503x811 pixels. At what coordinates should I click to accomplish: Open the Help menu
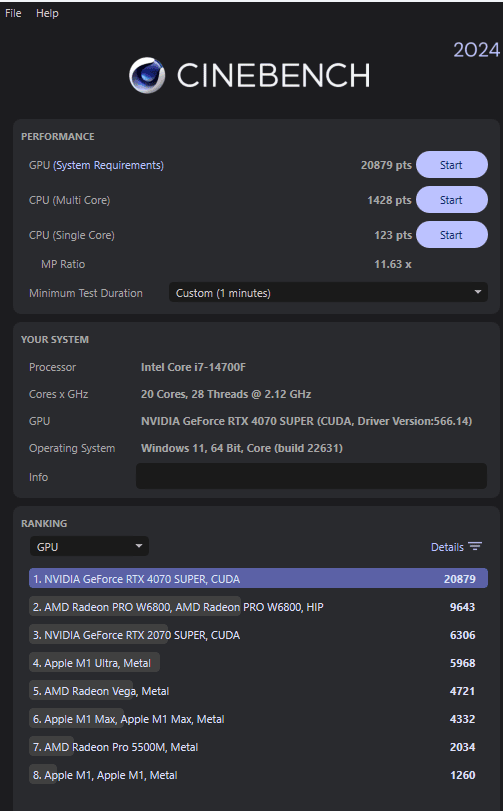tap(47, 13)
